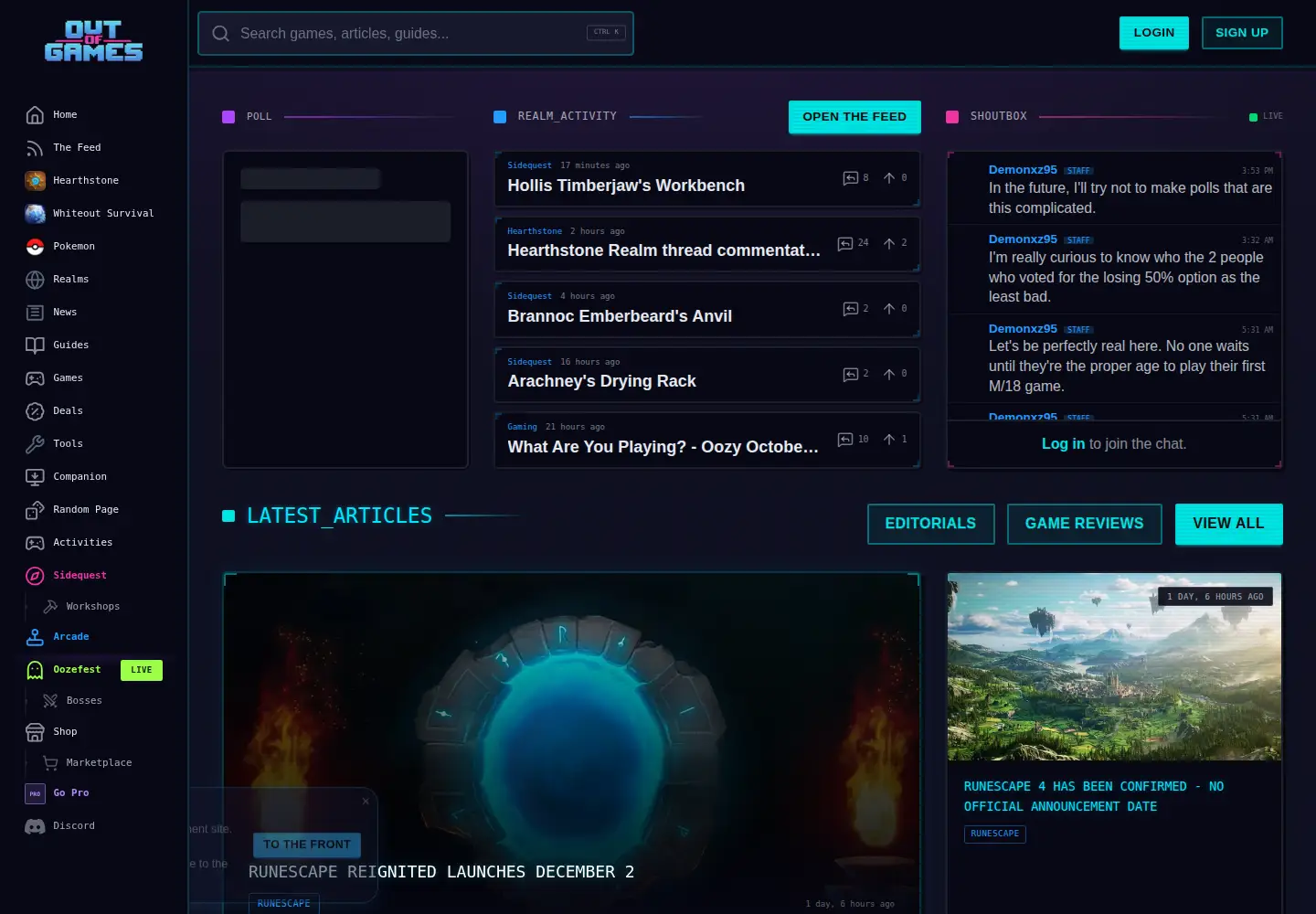
Task: Click the search games input field
Action: pyautogui.click(x=416, y=34)
